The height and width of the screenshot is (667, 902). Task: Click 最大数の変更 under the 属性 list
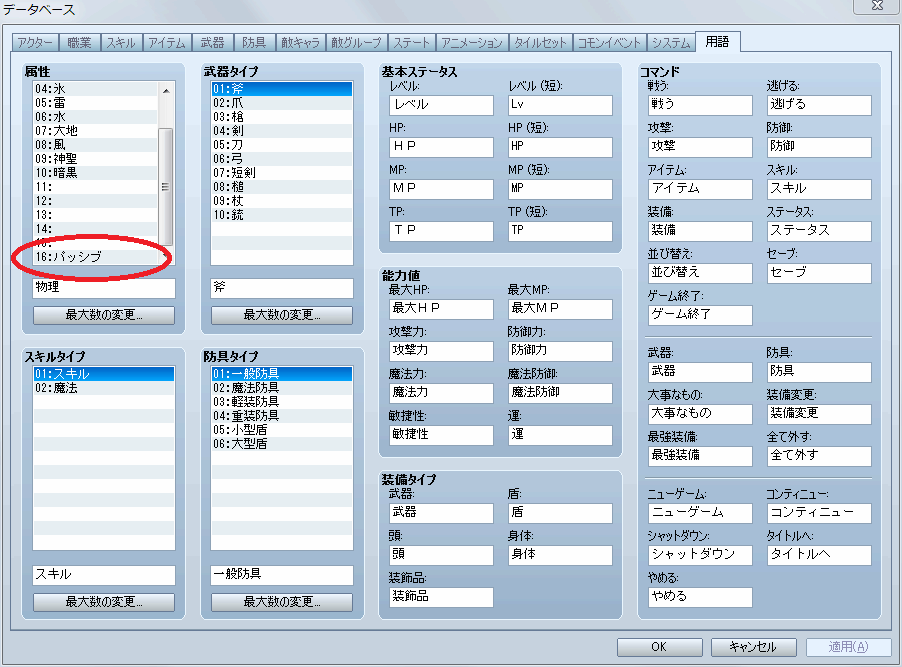click(x=104, y=315)
